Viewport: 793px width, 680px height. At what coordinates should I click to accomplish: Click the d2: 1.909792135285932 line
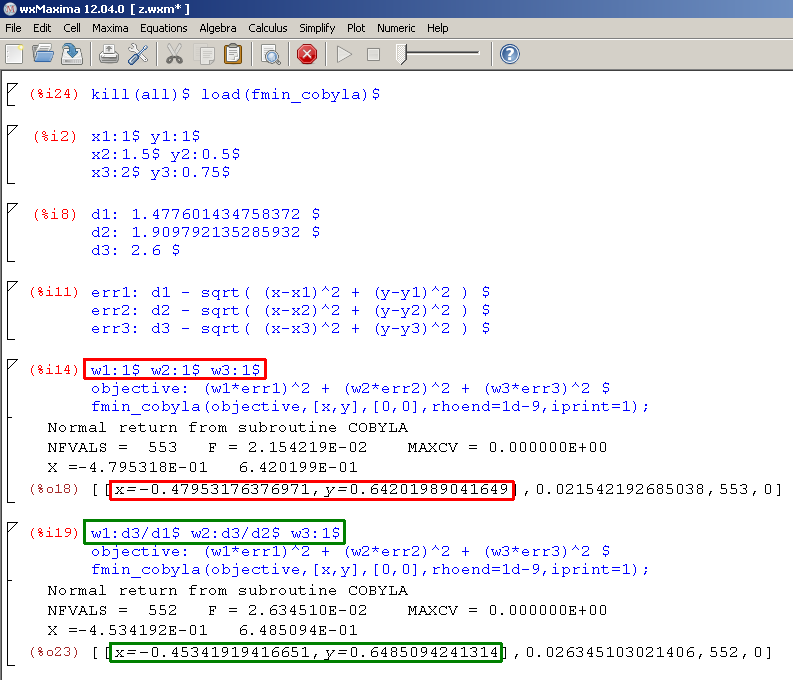pyautogui.click(x=205, y=233)
